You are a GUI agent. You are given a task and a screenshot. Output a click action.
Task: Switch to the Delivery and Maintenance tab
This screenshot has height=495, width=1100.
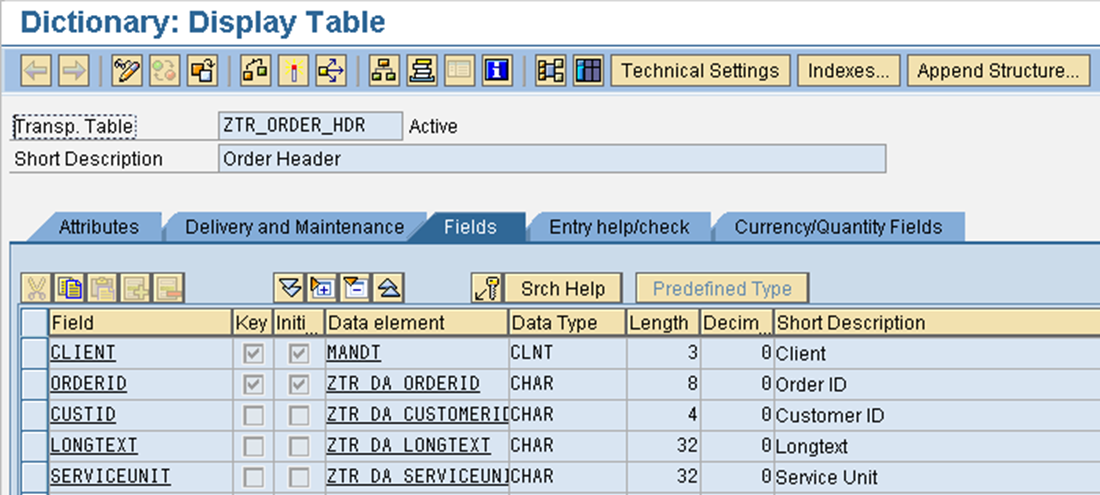tap(294, 227)
